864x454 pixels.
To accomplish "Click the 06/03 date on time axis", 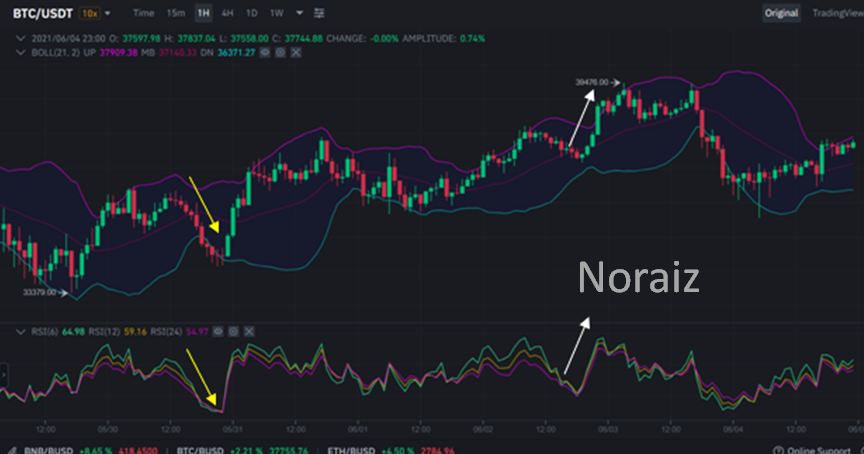I will [x=608, y=429].
